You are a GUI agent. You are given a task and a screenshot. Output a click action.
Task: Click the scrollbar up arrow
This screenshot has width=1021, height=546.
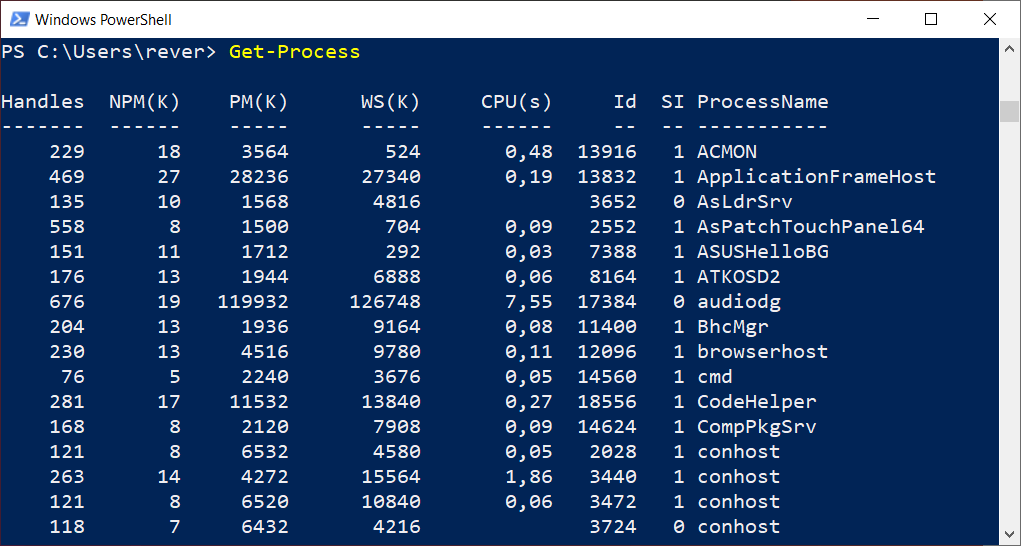click(x=1009, y=48)
